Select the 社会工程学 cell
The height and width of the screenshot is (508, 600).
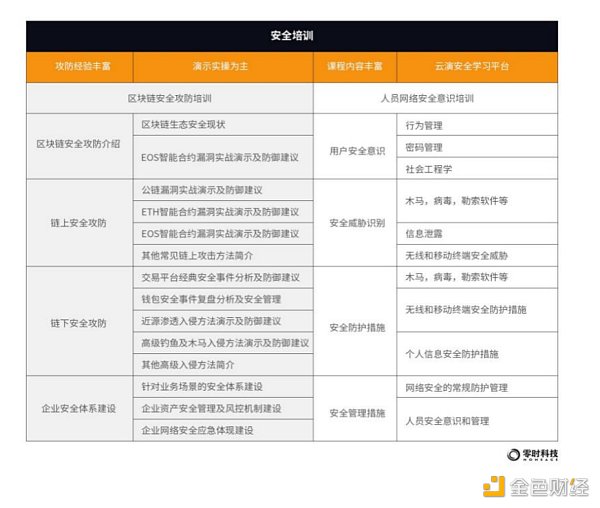(429, 168)
